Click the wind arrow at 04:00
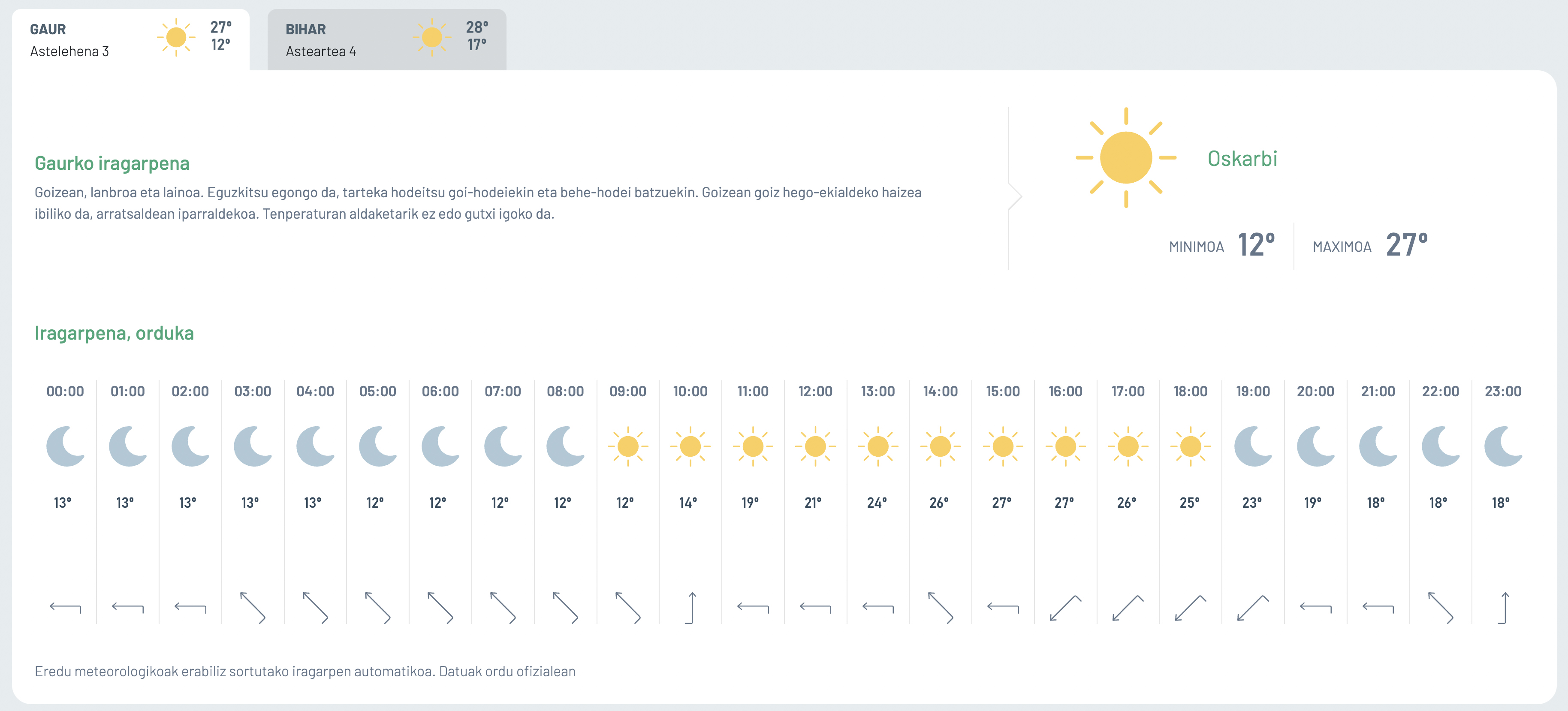The width and height of the screenshot is (1568, 711). (x=315, y=608)
